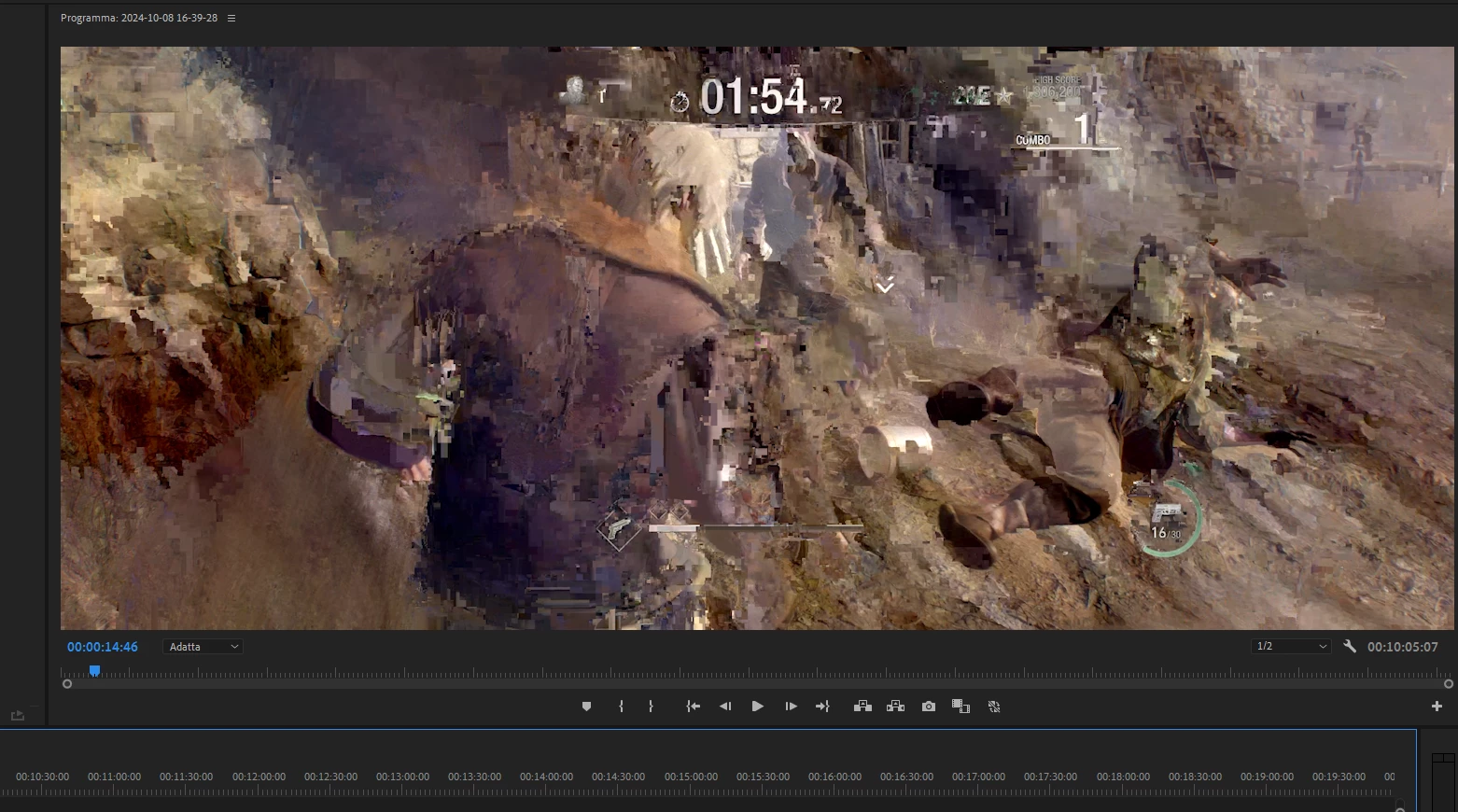Screen dimensions: 1458x812
Task: Click the Extract button
Action: (895, 707)
